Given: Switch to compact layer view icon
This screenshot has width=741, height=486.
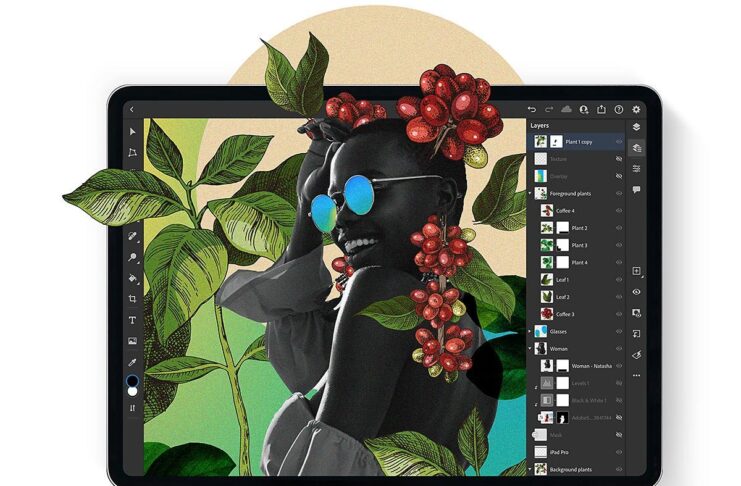Looking at the screenshot, I should tap(637, 127).
